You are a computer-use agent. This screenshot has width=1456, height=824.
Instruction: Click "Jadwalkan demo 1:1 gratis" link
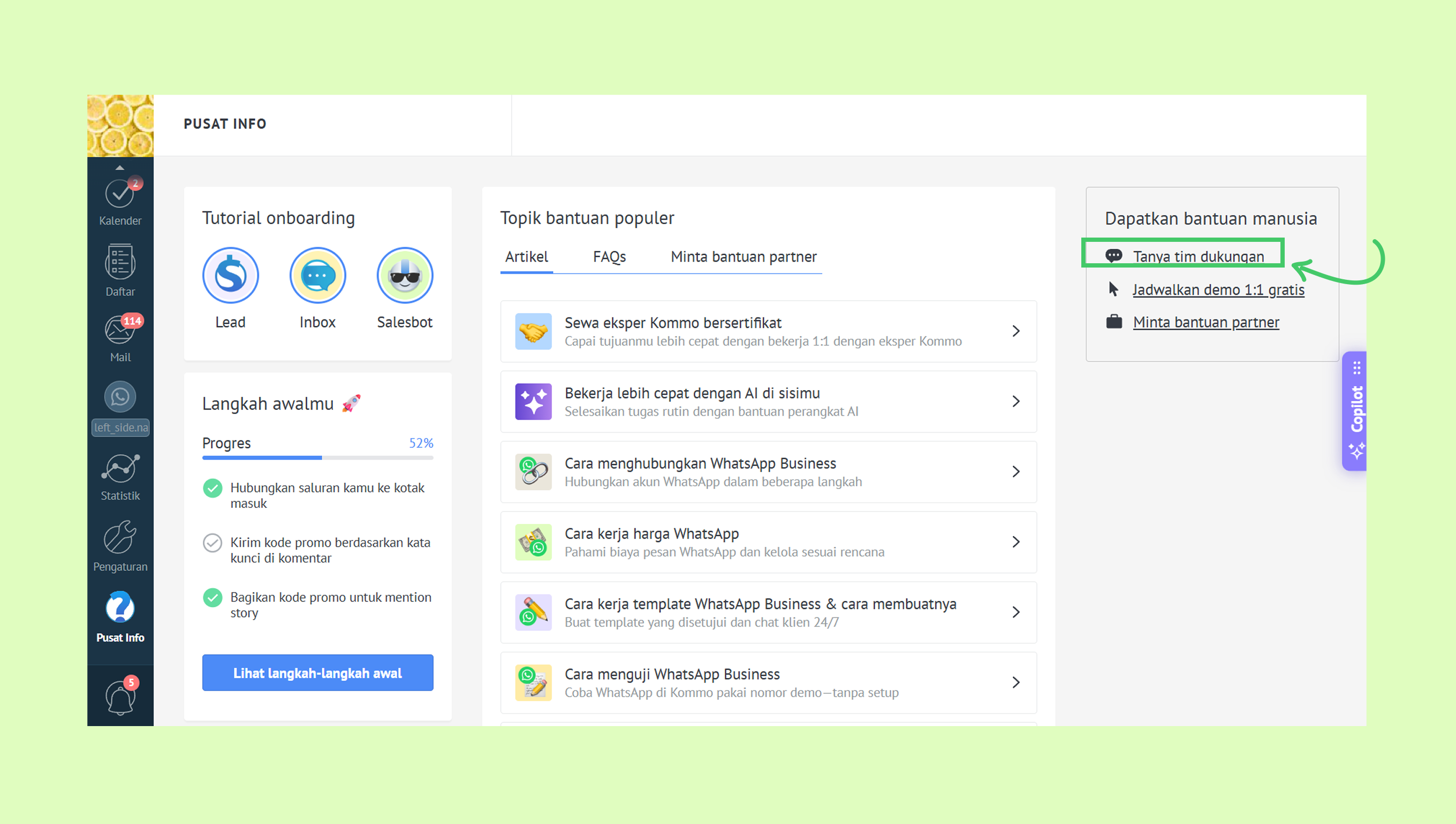[x=1218, y=290]
